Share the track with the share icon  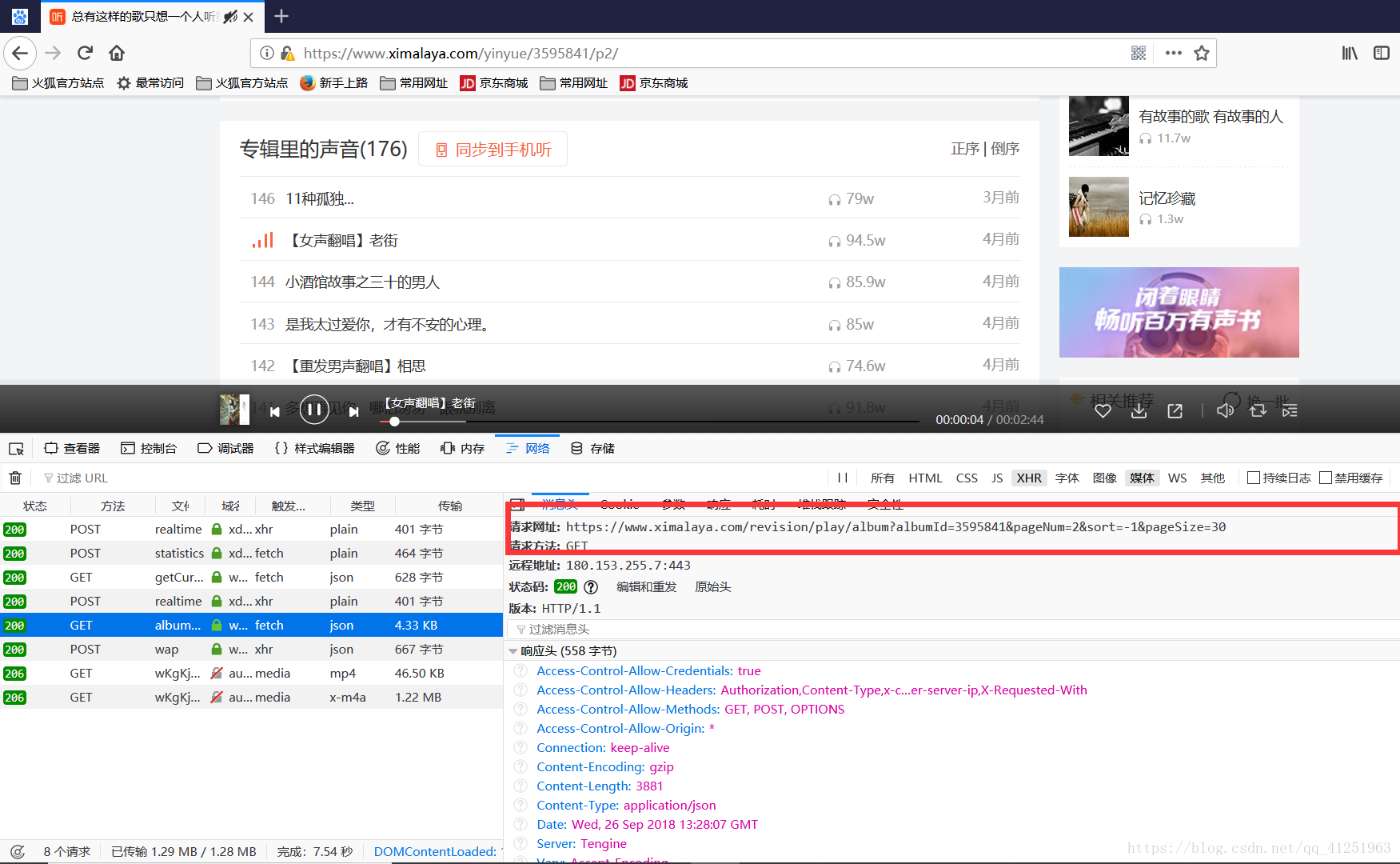(x=1175, y=410)
